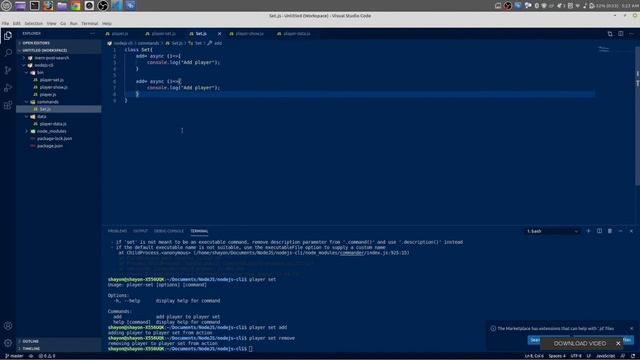Open the Terminal menu
Screen dimensions: 640x360
(x=89, y=24)
